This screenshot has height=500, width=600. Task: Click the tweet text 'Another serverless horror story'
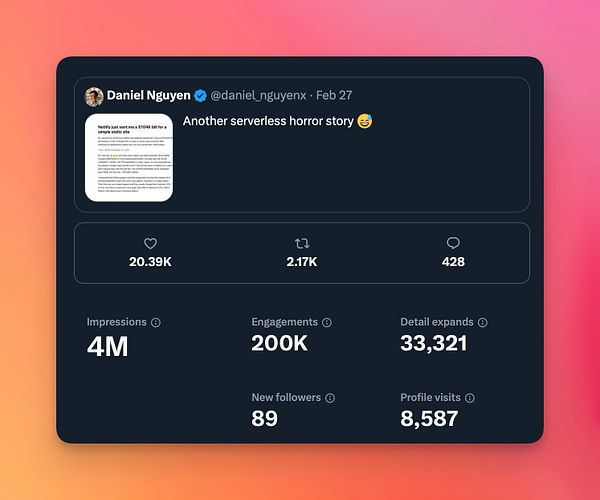[x=268, y=121]
